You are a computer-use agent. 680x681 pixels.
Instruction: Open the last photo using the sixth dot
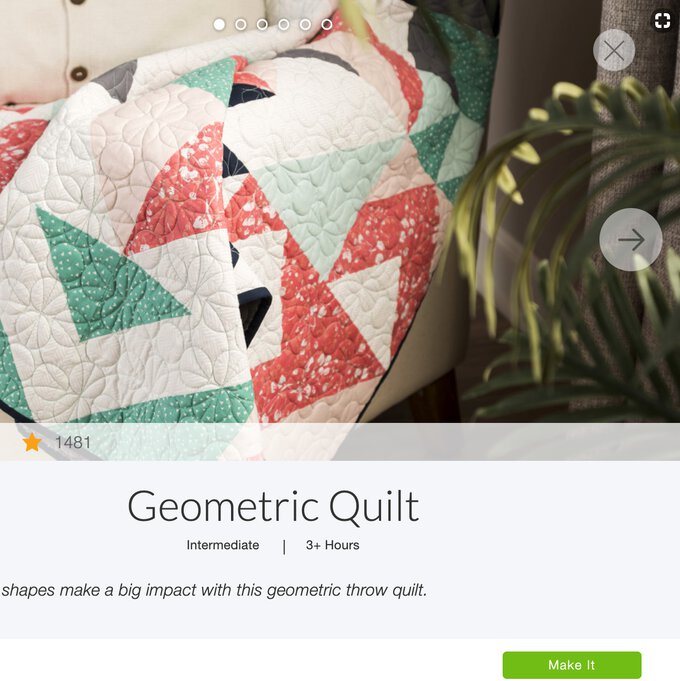tap(327, 25)
